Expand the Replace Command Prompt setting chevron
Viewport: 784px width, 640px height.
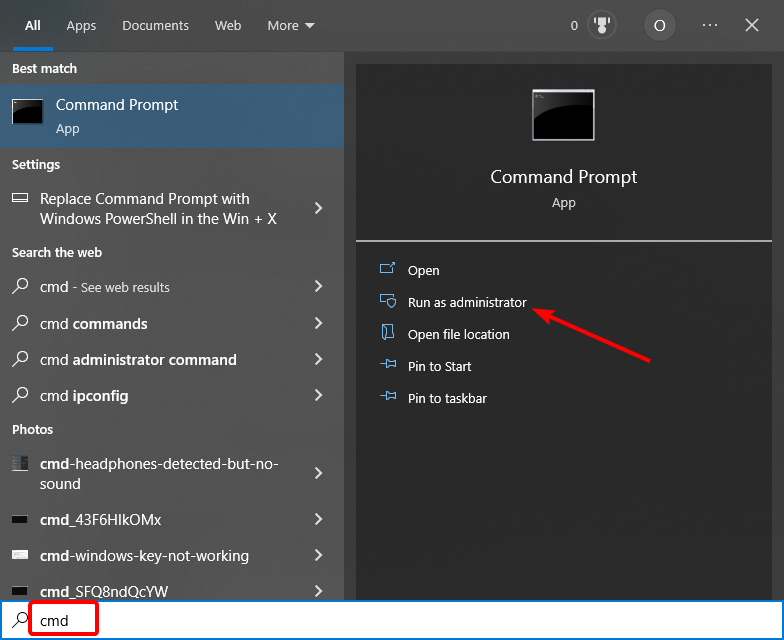click(x=318, y=208)
